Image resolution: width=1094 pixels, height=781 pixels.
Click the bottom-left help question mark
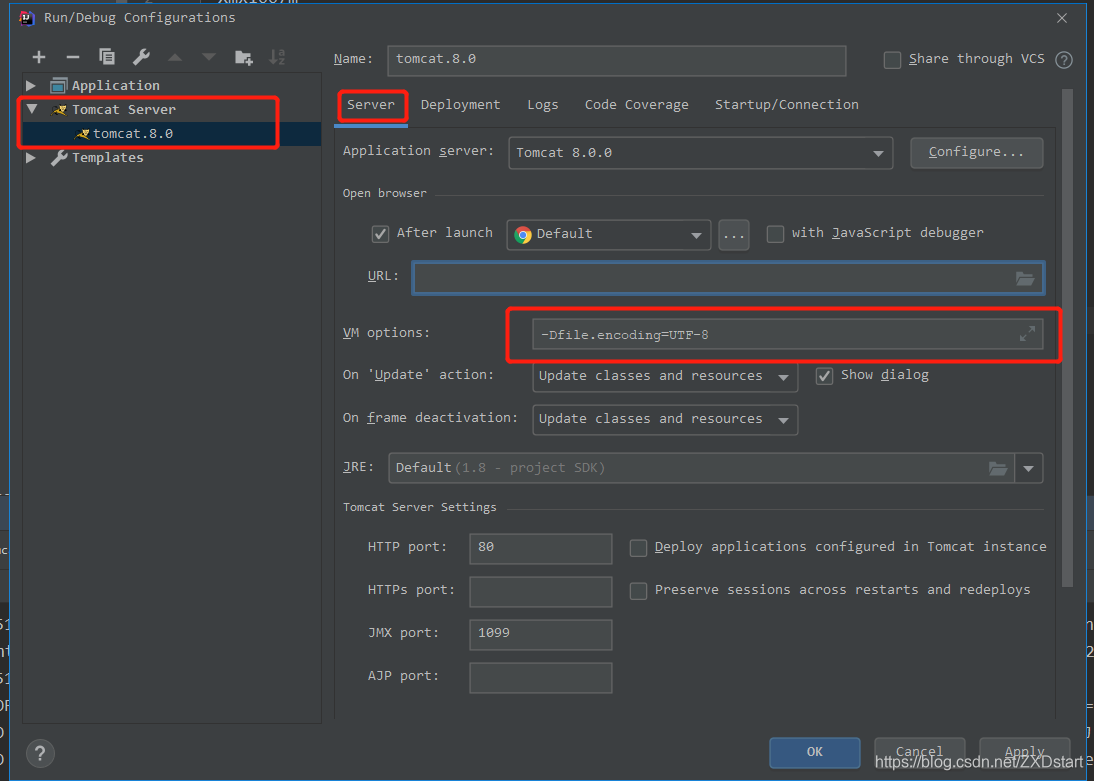40,753
